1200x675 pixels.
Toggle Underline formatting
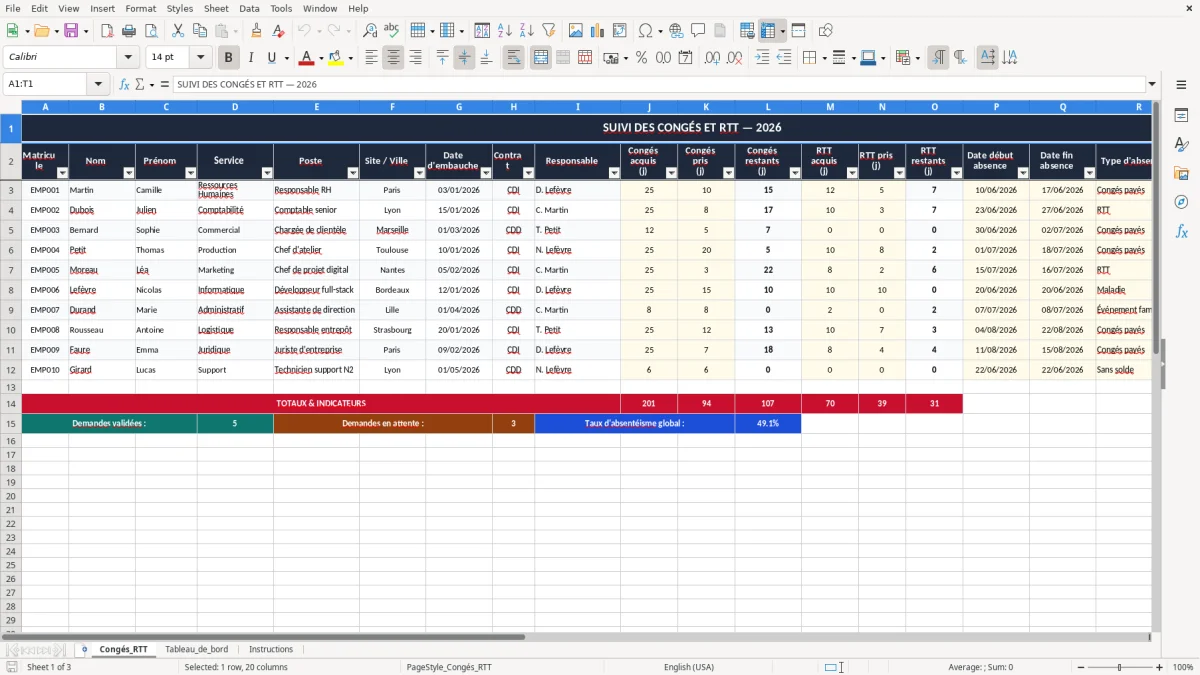coord(271,58)
